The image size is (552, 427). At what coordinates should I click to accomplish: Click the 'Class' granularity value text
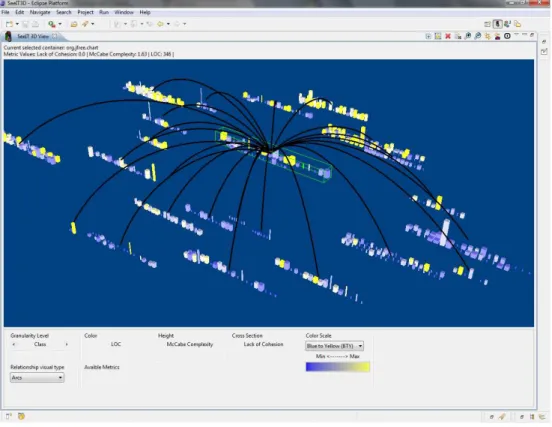[40, 344]
